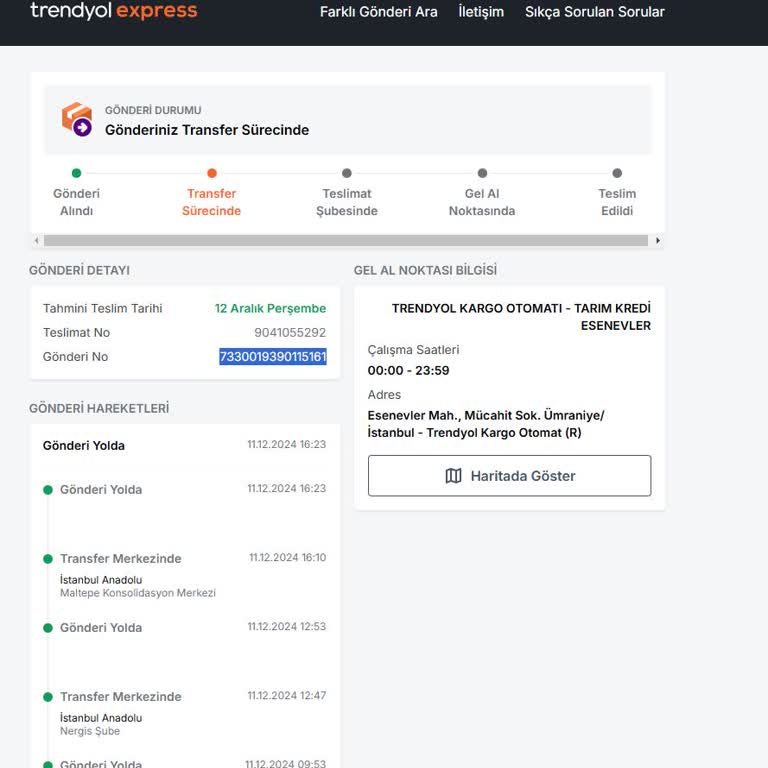The image size is (768, 768).
Task: Click the Gönderi Alındı step dot
Action: (76, 173)
